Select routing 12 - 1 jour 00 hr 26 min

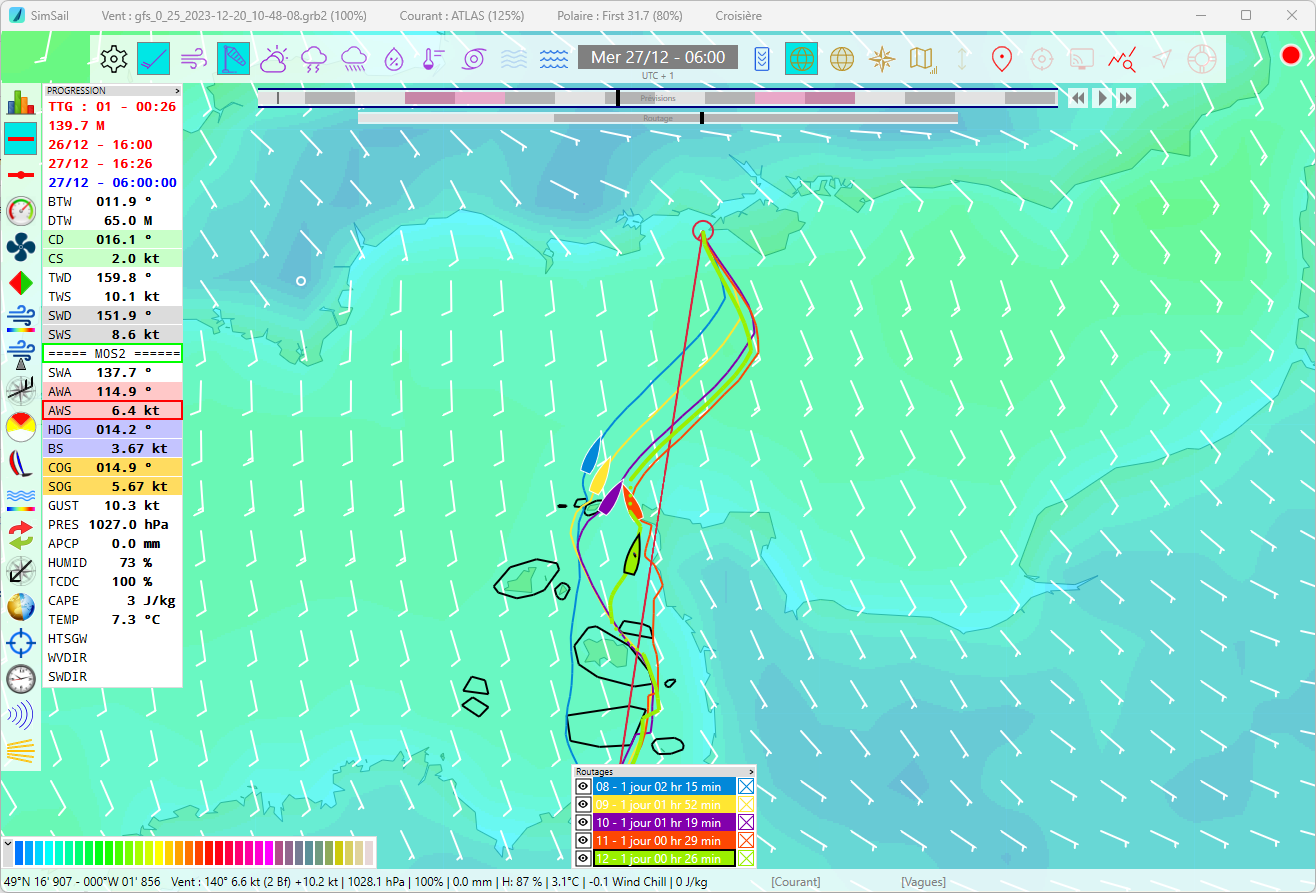click(664, 859)
